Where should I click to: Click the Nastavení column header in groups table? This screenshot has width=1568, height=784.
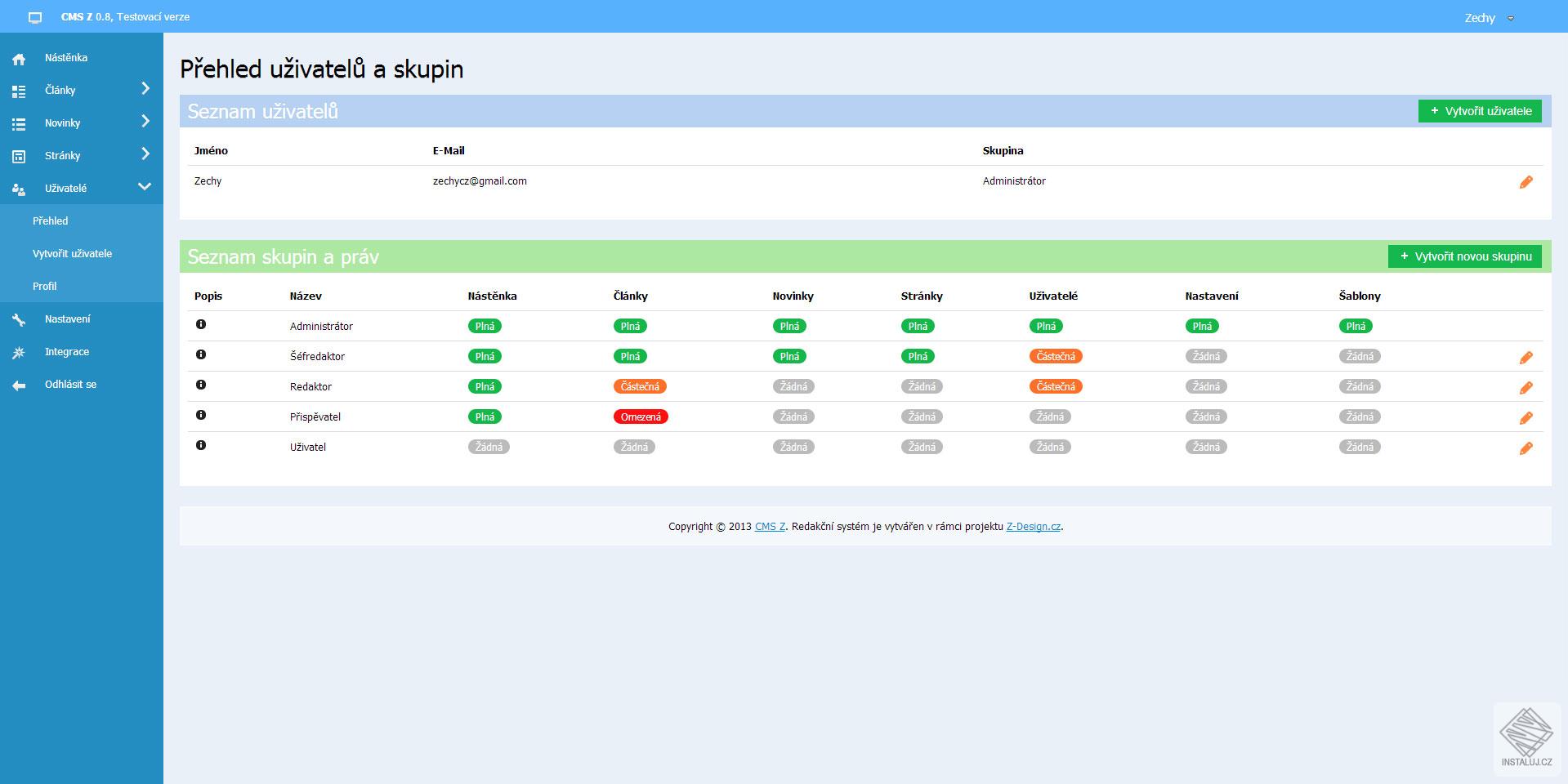(1212, 296)
